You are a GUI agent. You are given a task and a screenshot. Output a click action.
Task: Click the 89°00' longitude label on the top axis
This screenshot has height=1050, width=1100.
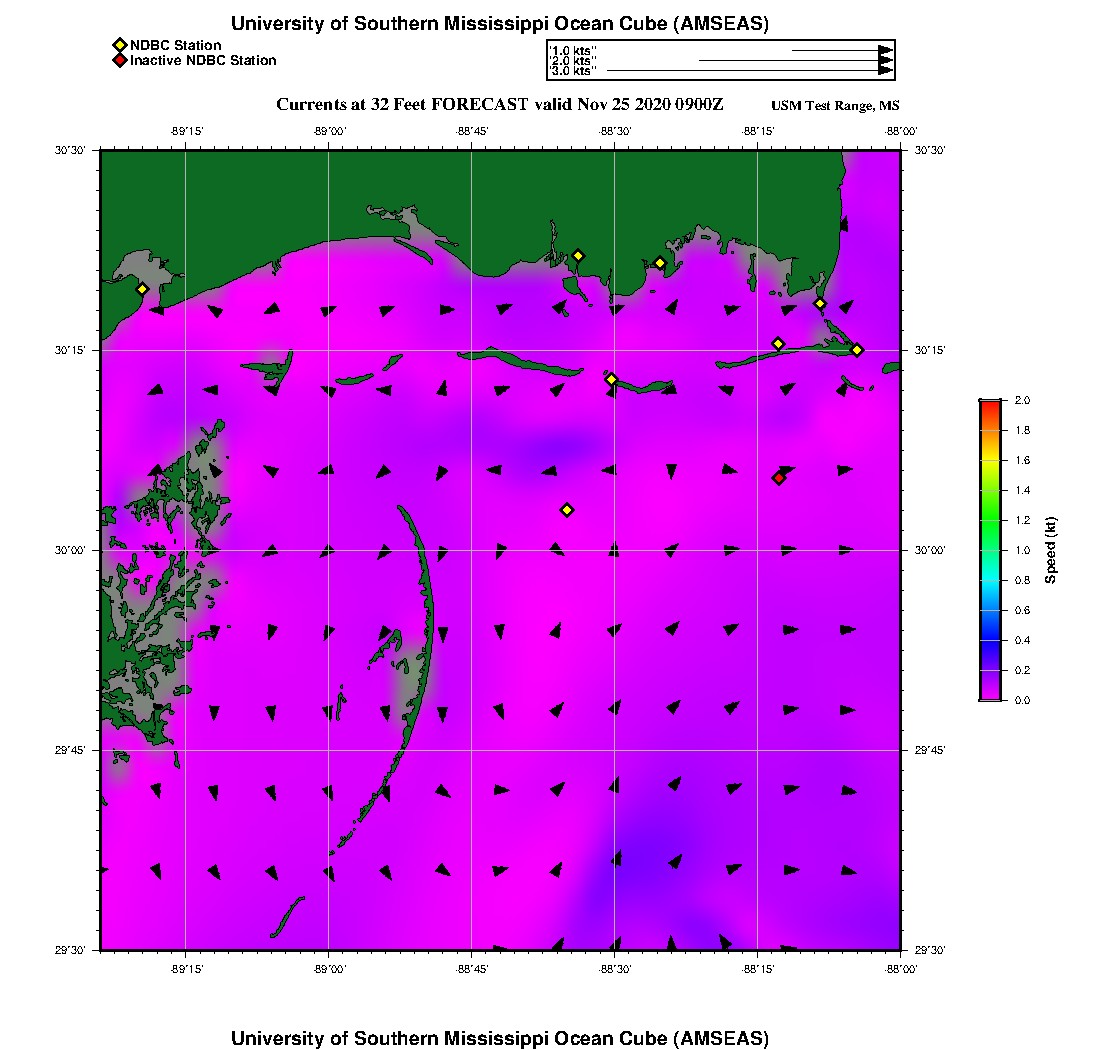pyautogui.click(x=330, y=131)
